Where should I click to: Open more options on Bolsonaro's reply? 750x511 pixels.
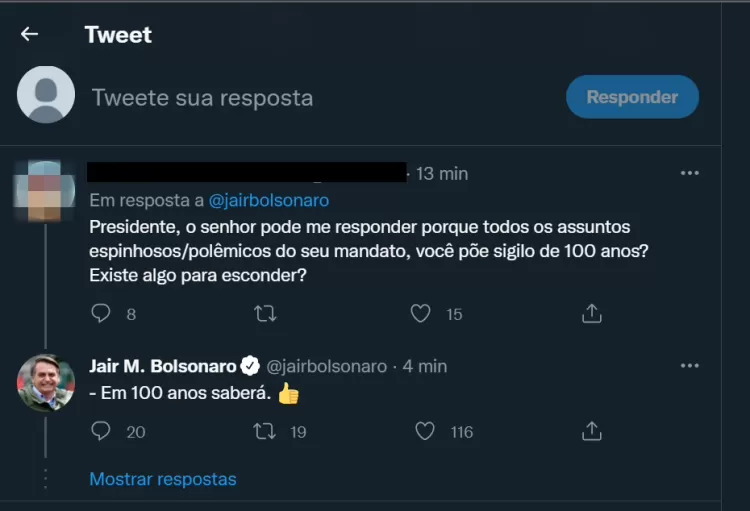coord(689,366)
